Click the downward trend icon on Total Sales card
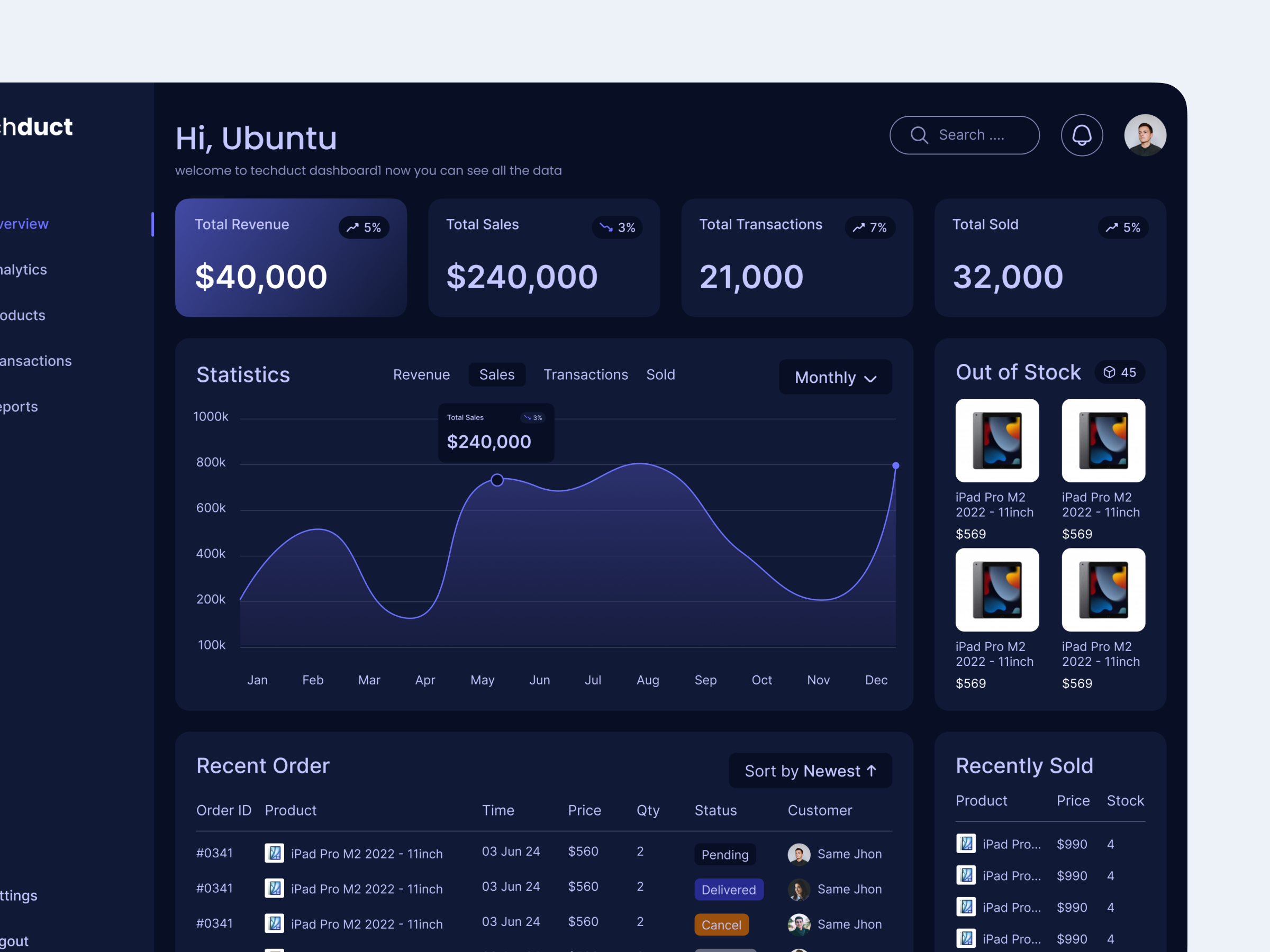This screenshot has height=952, width=1270. point(606,227)
